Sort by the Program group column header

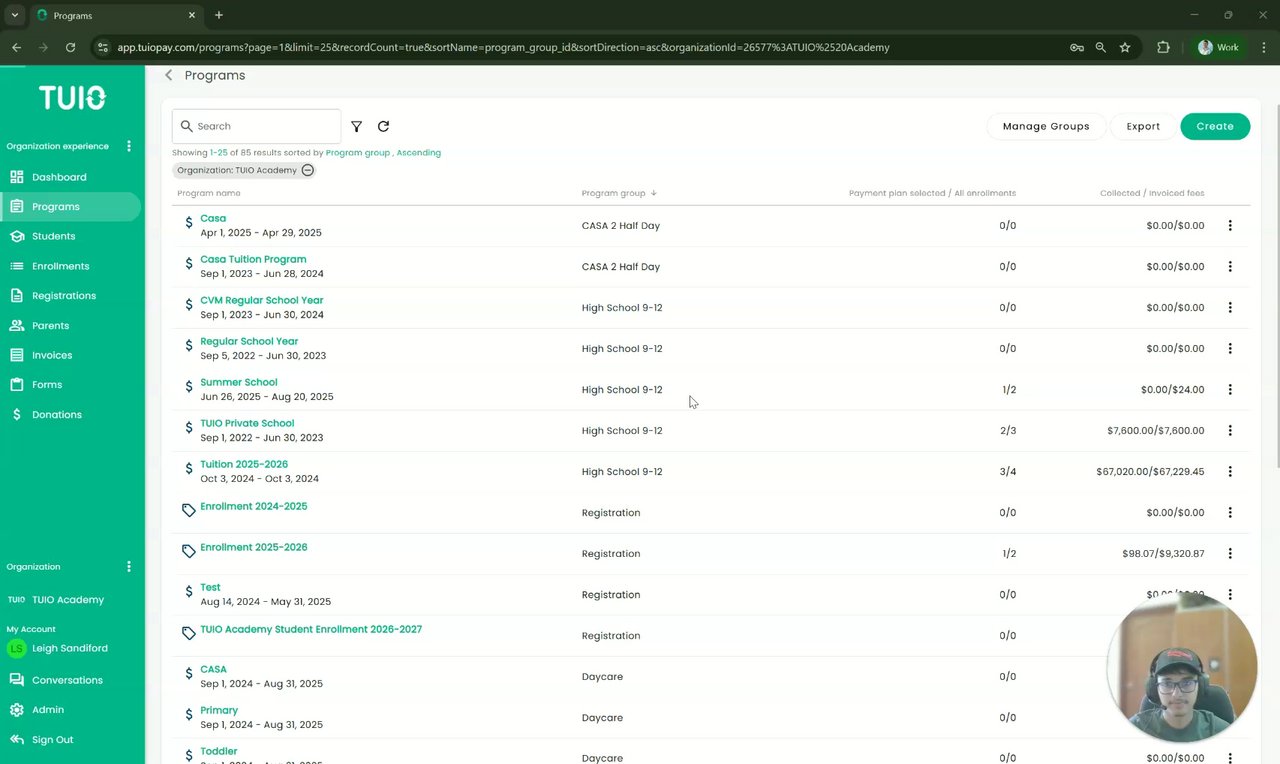(619, 193)
